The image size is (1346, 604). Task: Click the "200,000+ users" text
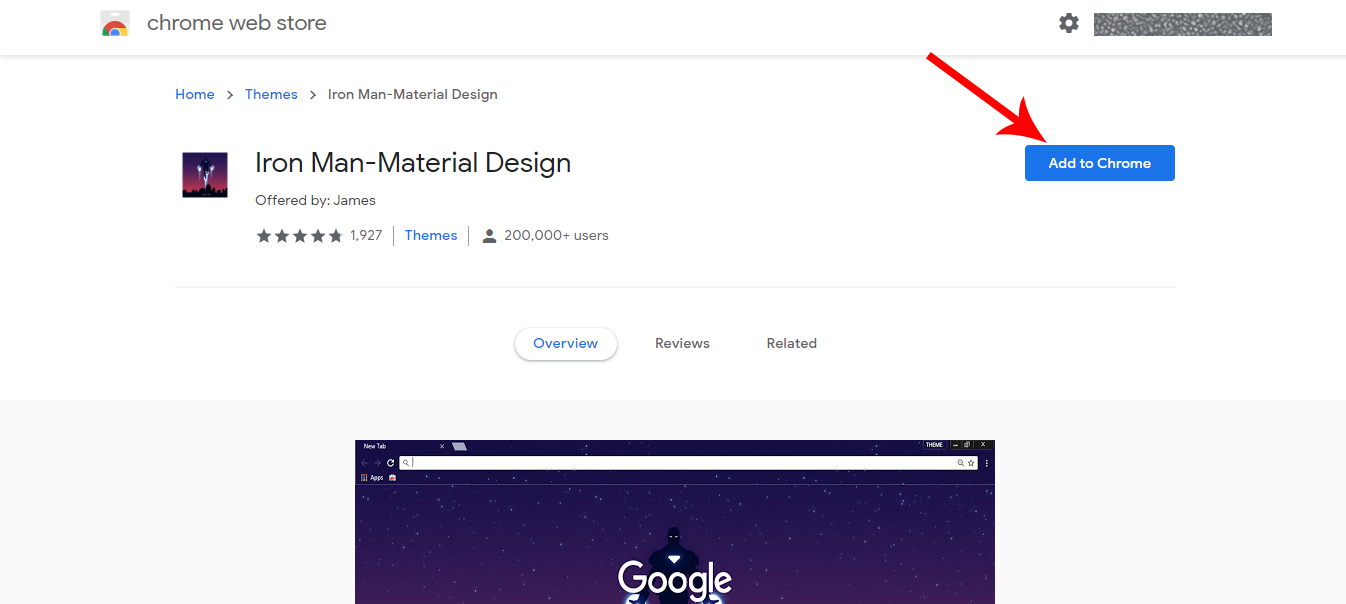coord(557,236)
